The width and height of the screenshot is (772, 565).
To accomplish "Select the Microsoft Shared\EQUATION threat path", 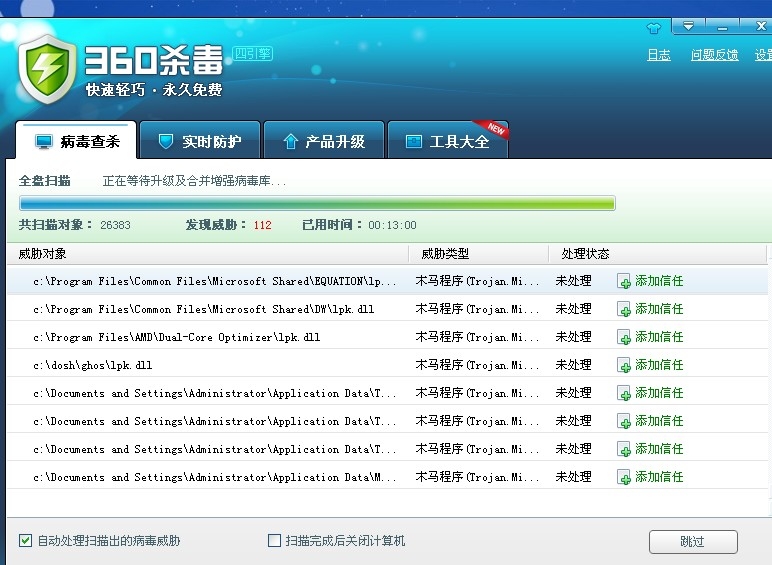I will 215,282.
